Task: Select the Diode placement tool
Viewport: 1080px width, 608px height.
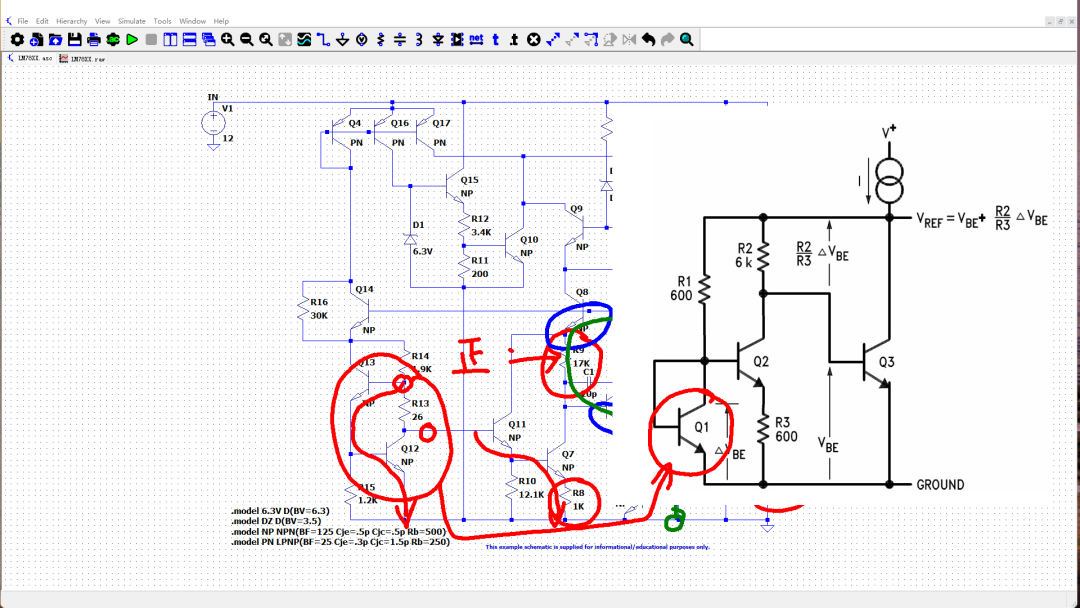Action: [438, 40]
